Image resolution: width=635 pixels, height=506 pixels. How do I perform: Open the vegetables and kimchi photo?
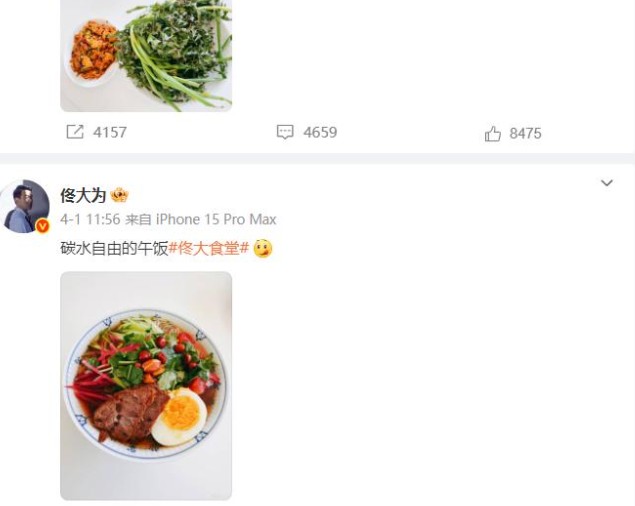pos(146,56)
